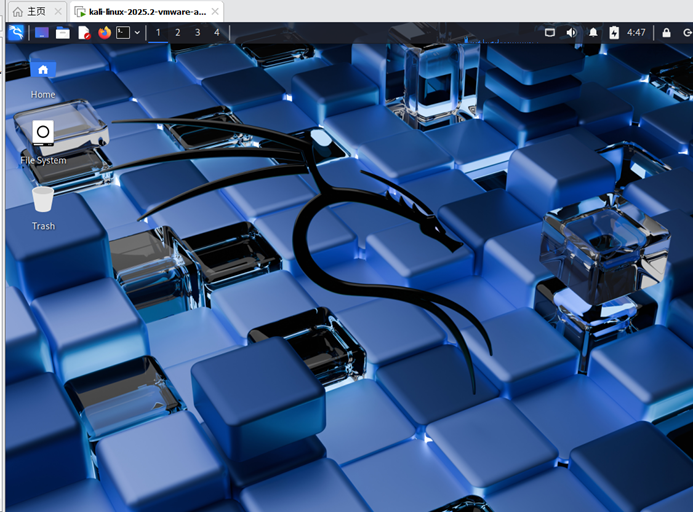Switch to workspace 4
This screenshot has height=512, width=693.
[217, 33]
